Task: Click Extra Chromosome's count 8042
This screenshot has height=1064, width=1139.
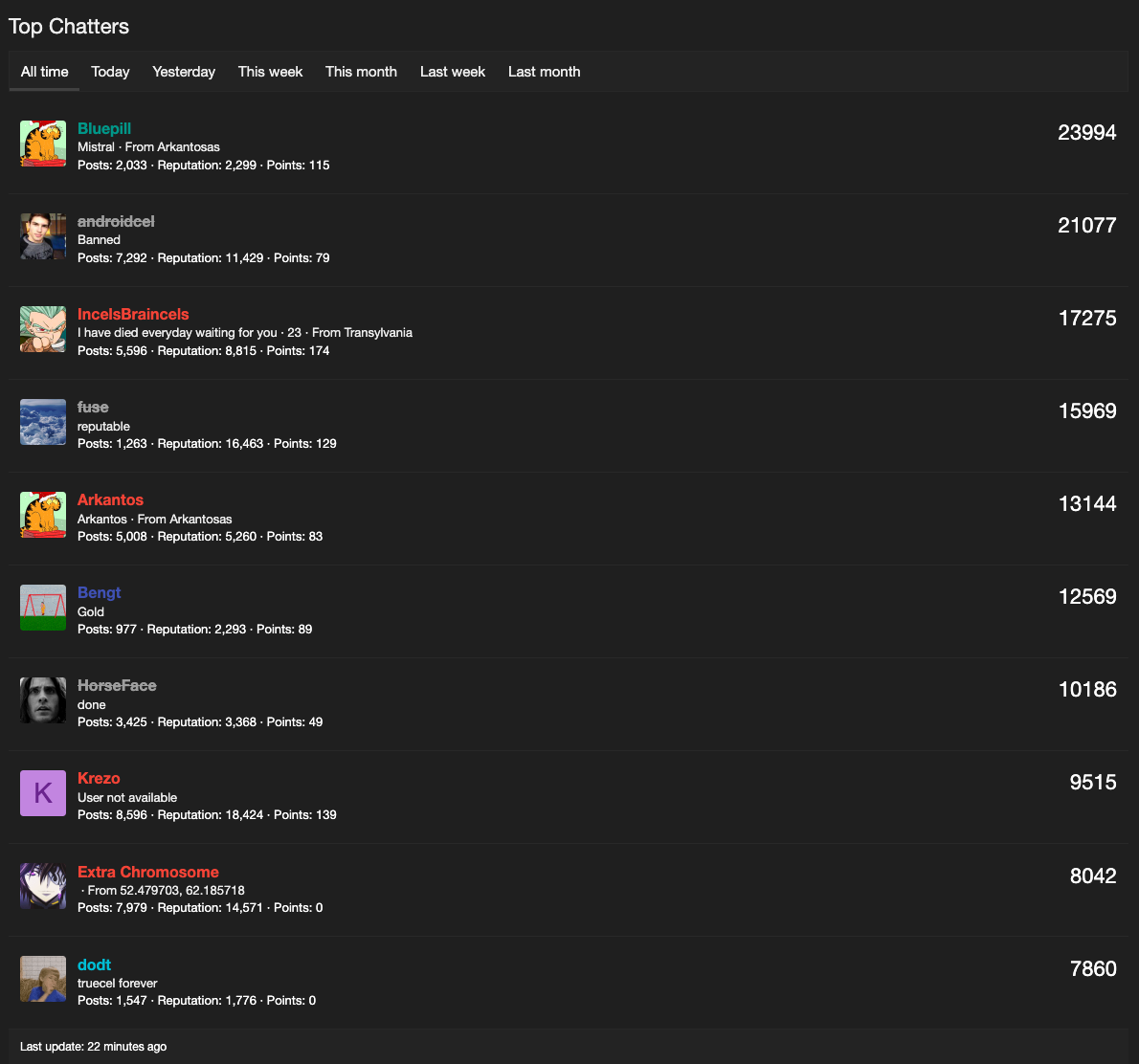Action: [1092, 876]
